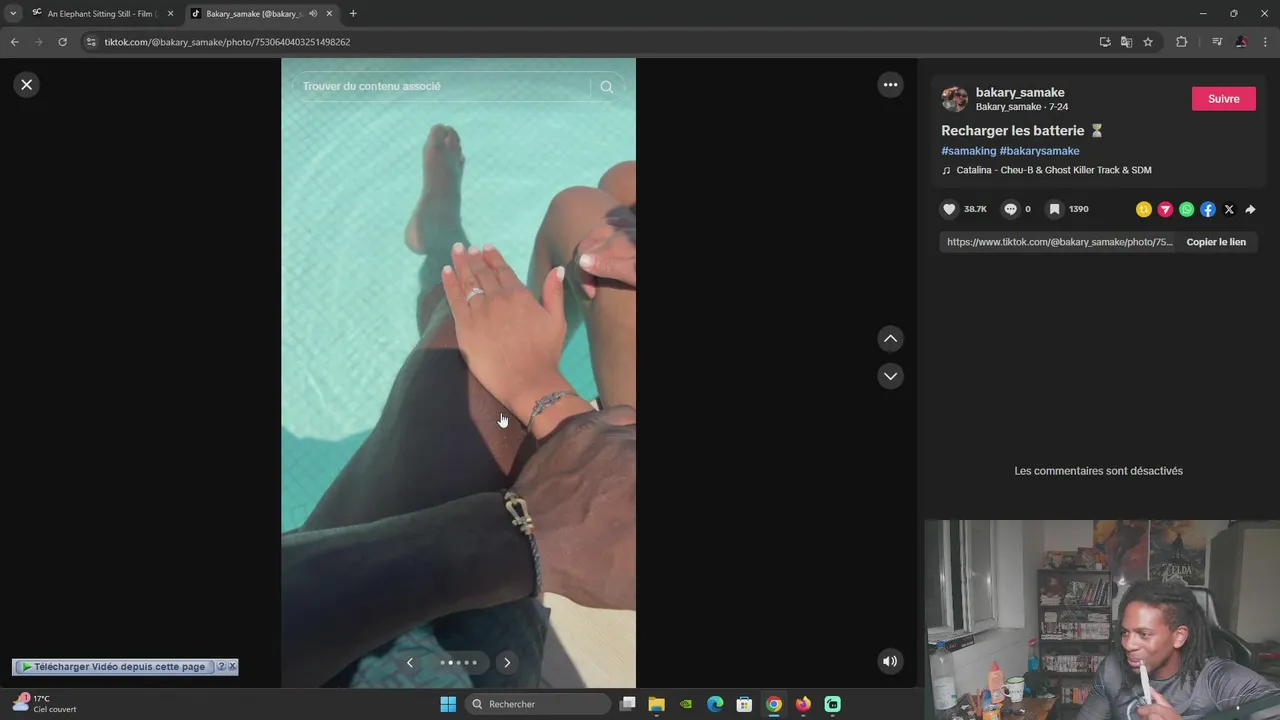This screenshot has width=1280, height=720.
Task: Focus the 'Trouver du contenu associé' search field
Action: 444,86
